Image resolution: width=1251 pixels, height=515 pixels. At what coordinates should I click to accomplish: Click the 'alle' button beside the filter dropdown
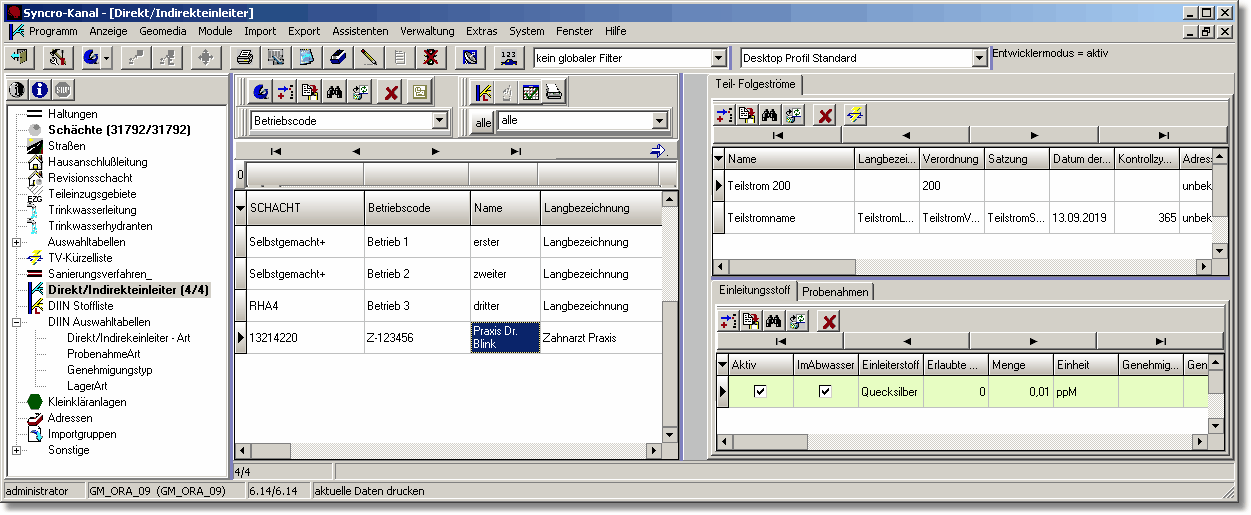pos(482,121)
